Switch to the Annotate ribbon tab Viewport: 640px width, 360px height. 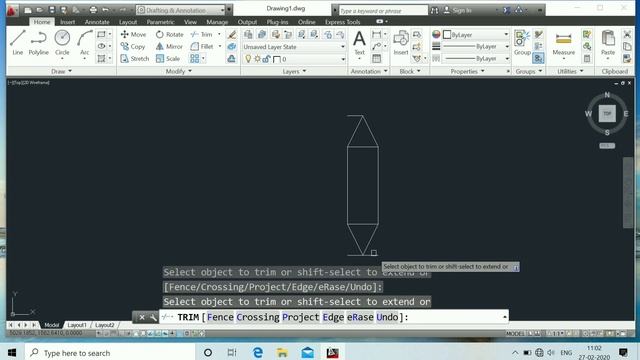(x=97, y=22)
